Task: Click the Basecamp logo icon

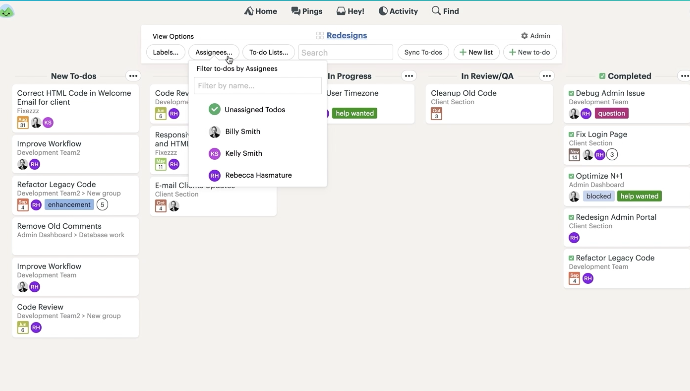Action: pyautogui.click(x=7, y=11)
